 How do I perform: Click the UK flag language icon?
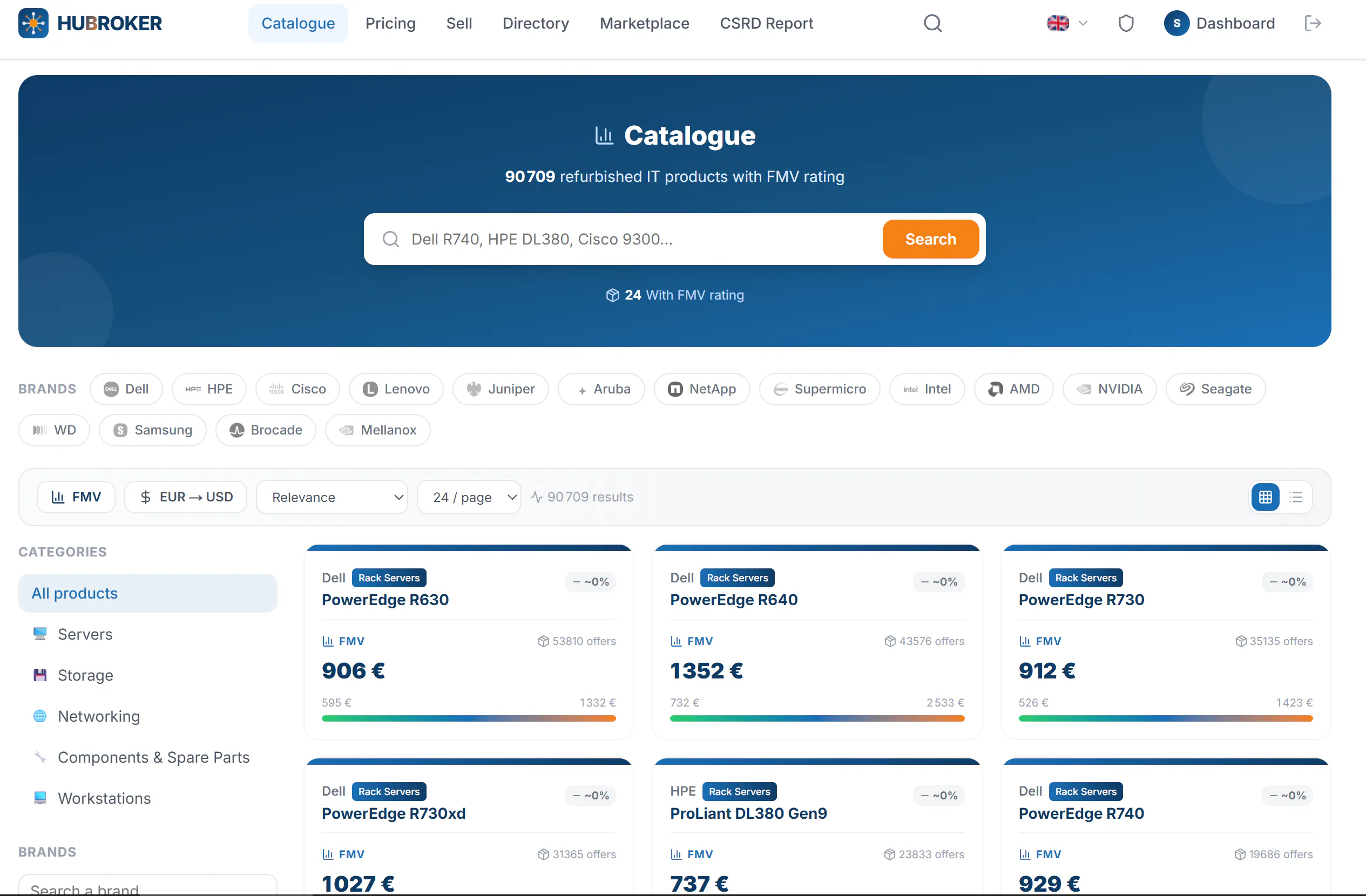coord(1058,24)
